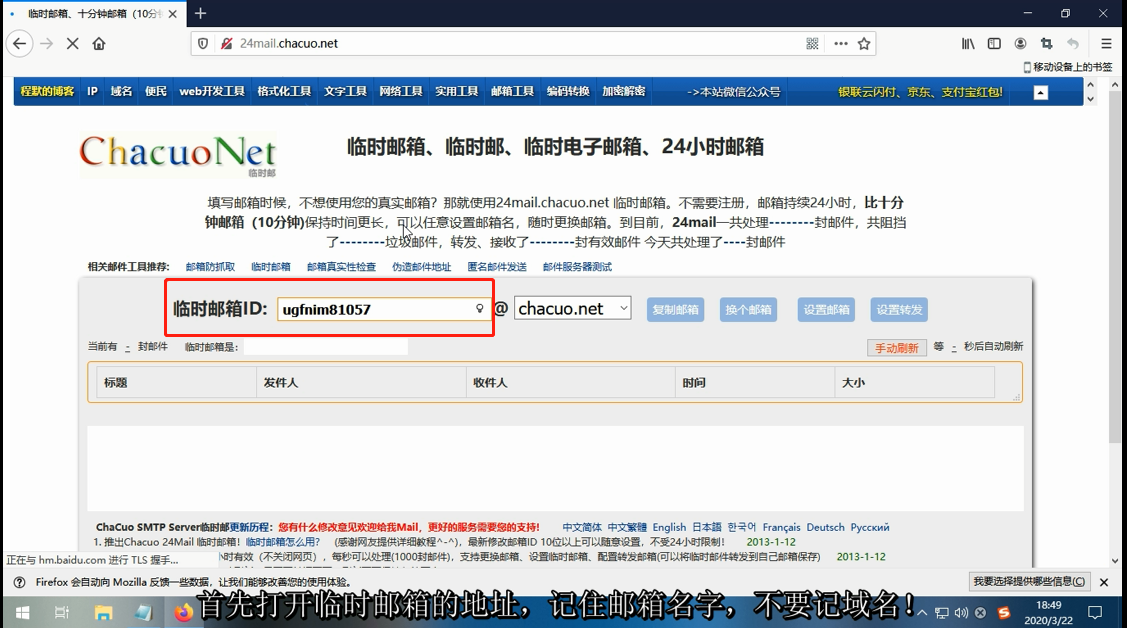Click the 设置转发 button

(899, 310)
